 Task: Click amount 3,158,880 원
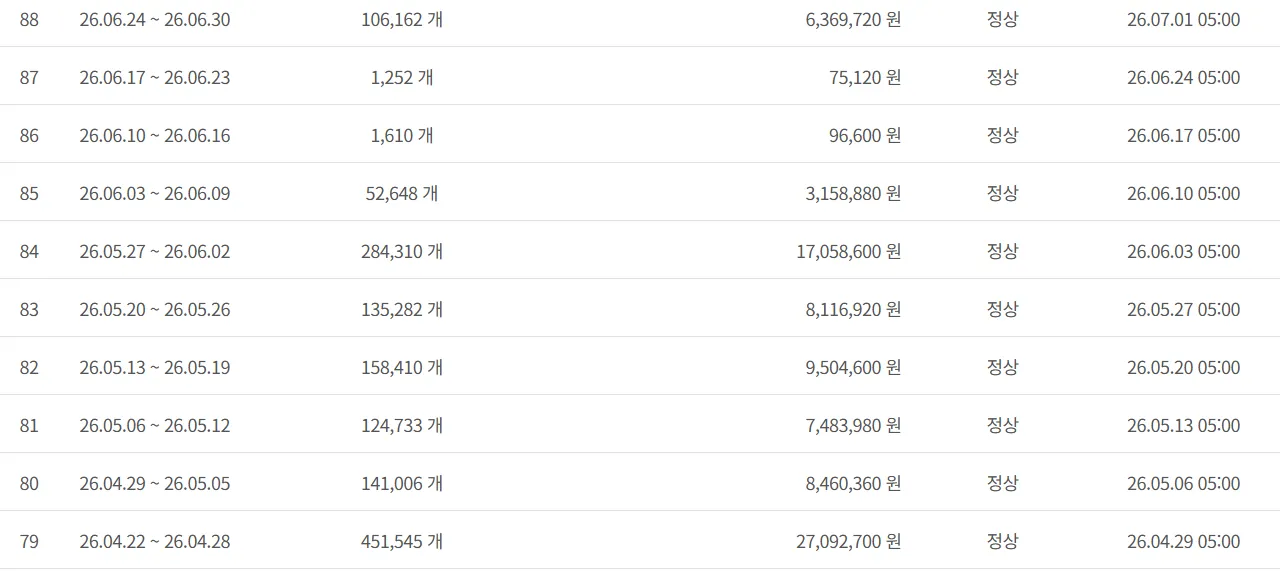tap(853, 193)
